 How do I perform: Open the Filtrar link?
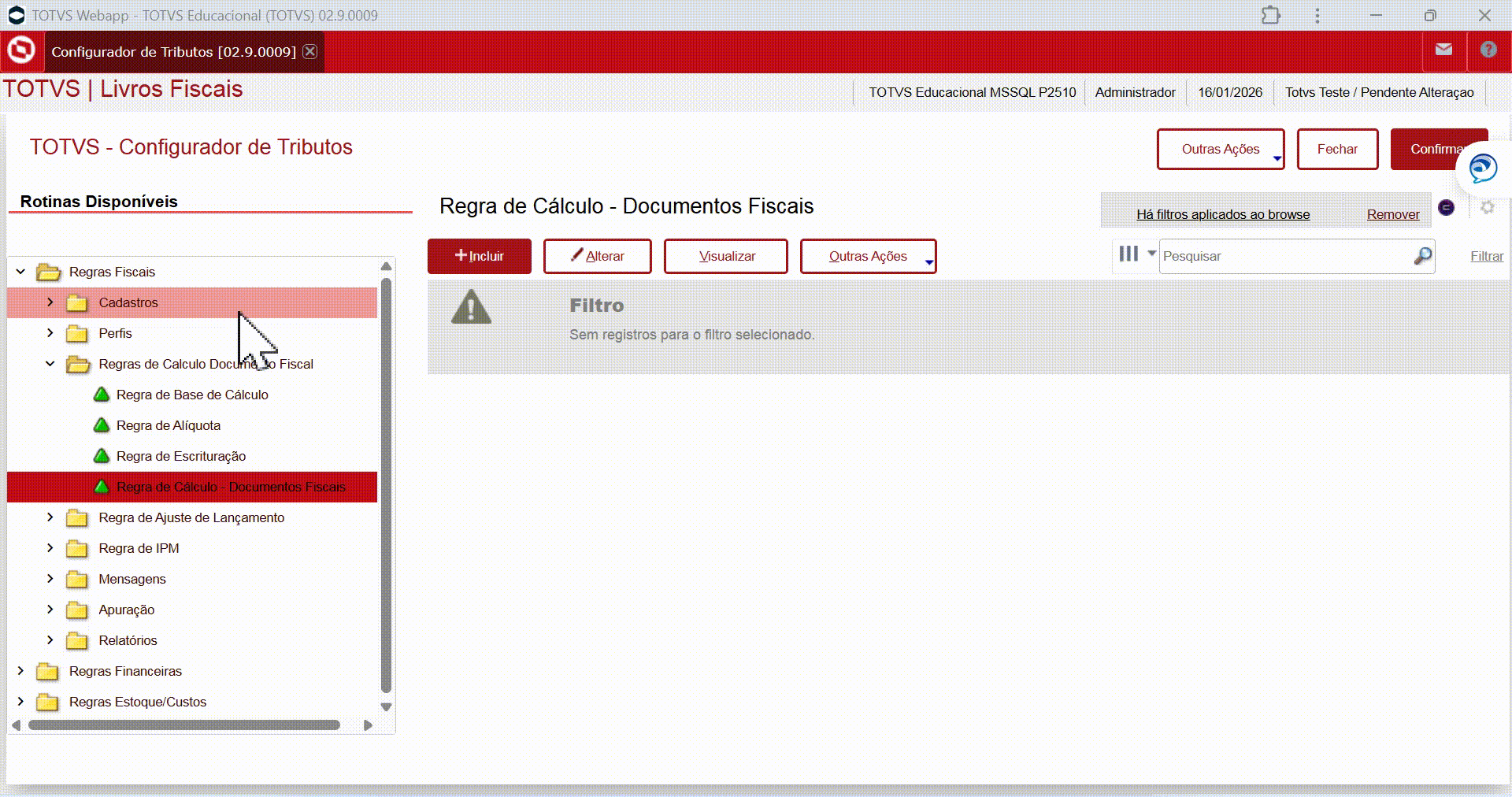(x=1487, y=256)
